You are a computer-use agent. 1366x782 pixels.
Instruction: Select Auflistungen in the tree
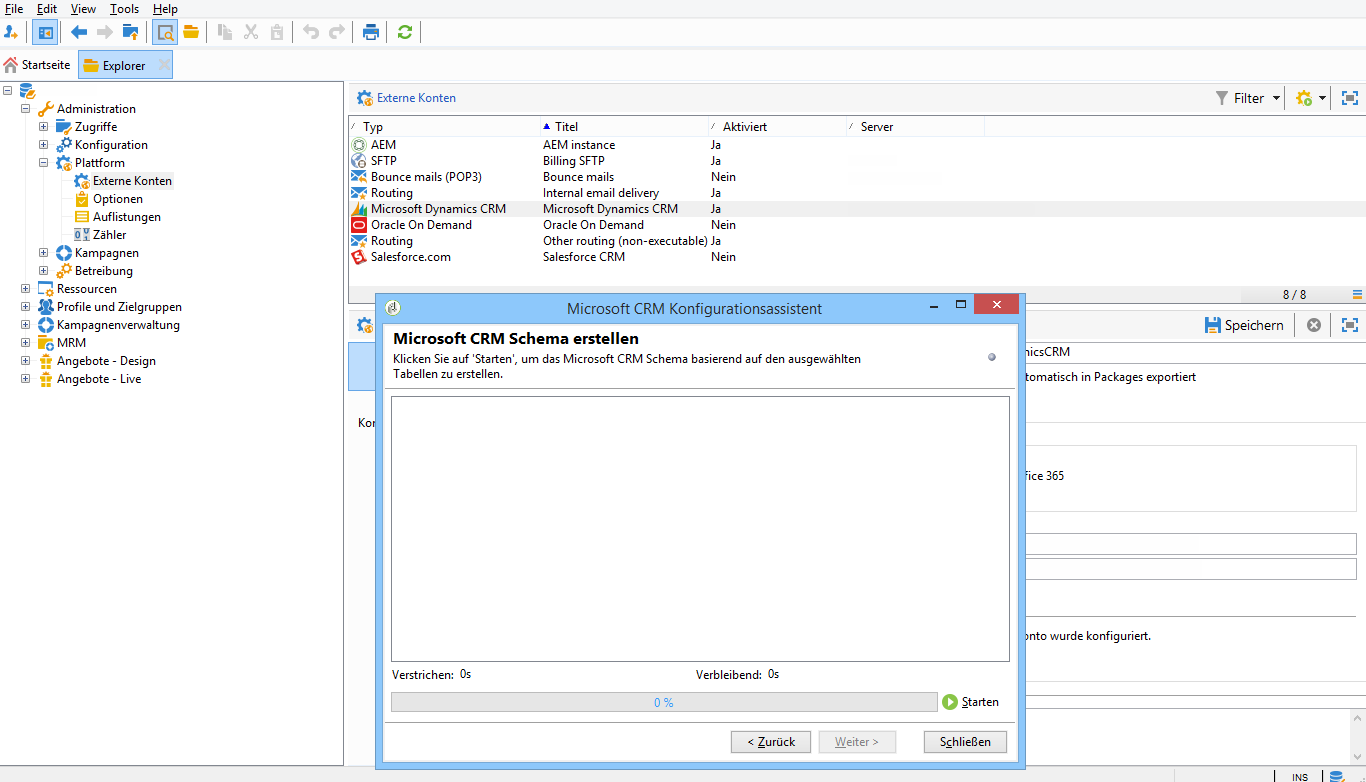[127, 217]
